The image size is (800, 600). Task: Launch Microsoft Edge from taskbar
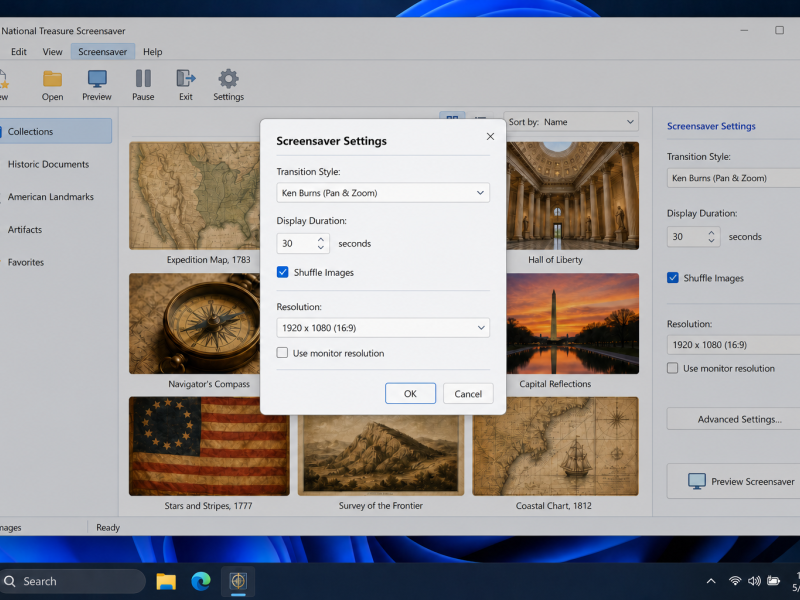coord(201,581)
